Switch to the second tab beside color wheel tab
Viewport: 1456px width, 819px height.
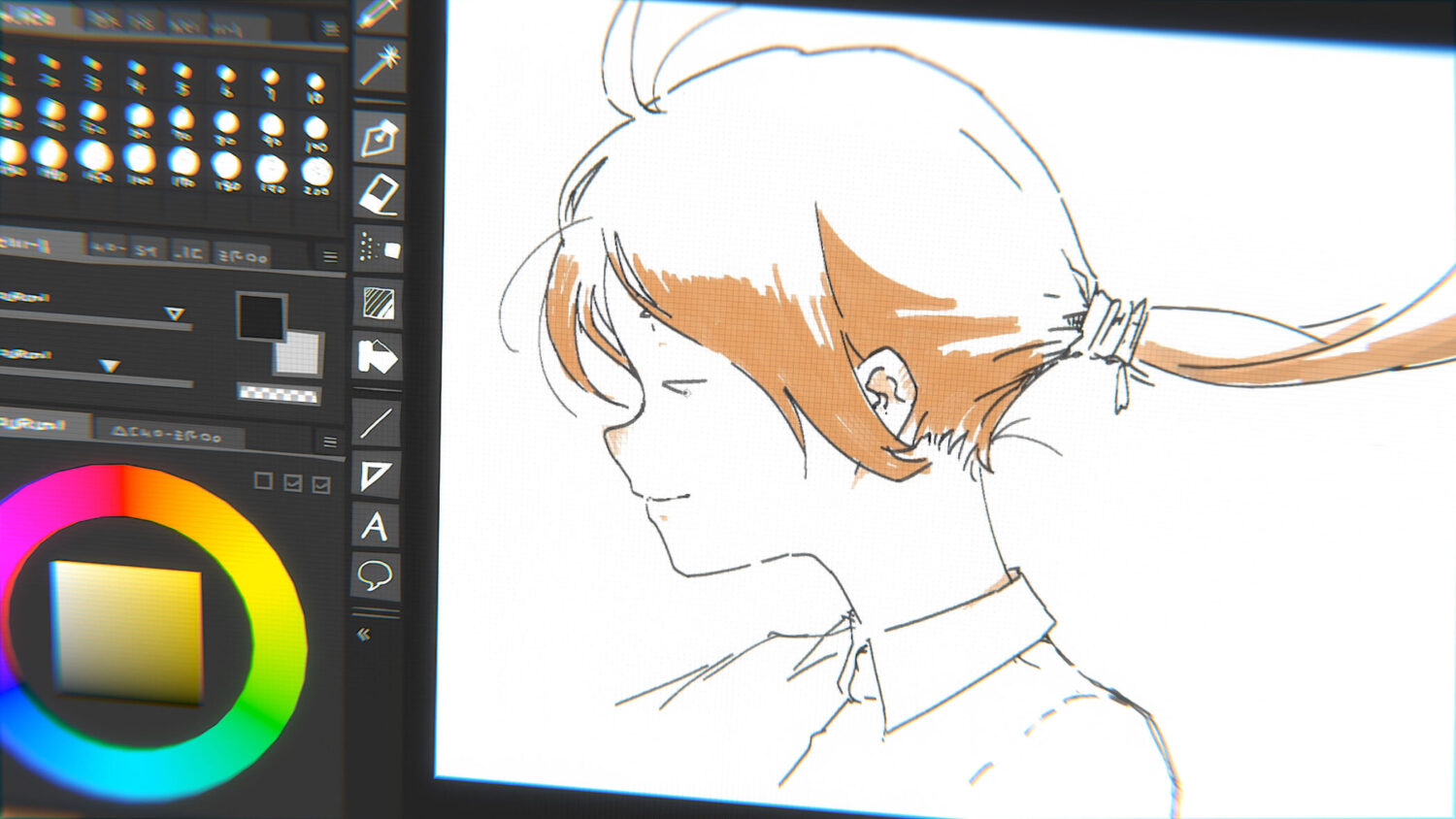point(167,435)
